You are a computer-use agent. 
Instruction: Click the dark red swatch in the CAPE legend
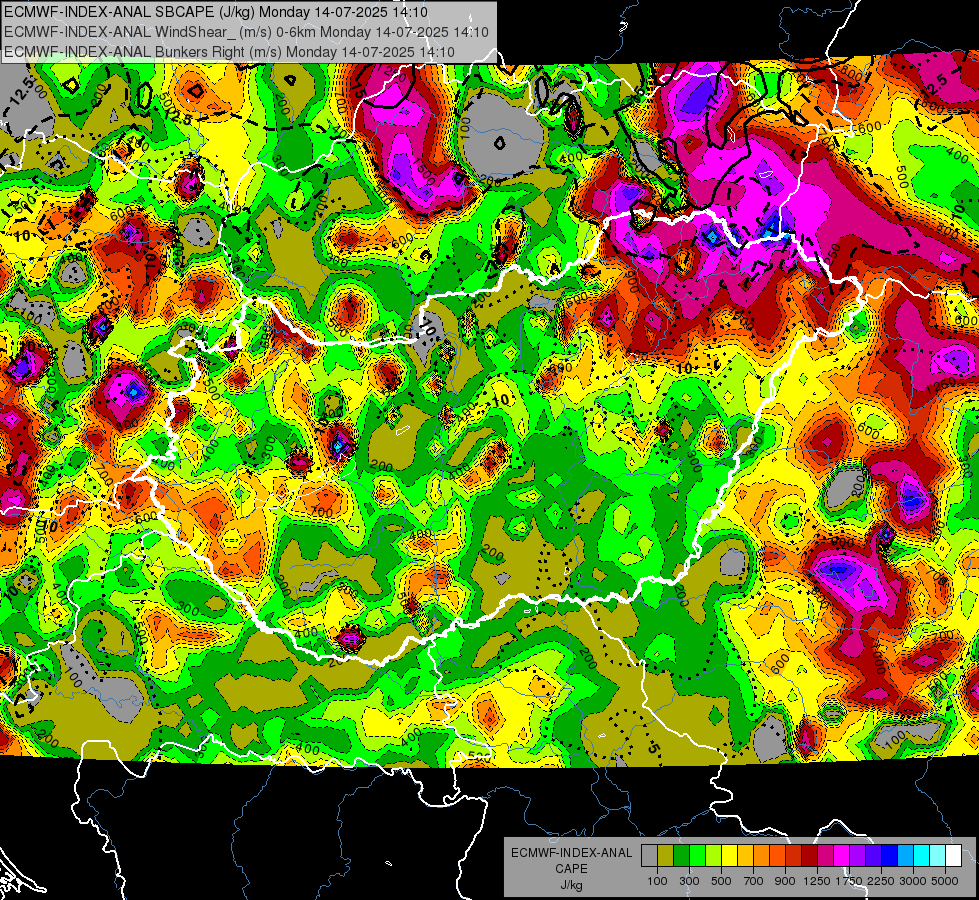[x=809, y=856]
